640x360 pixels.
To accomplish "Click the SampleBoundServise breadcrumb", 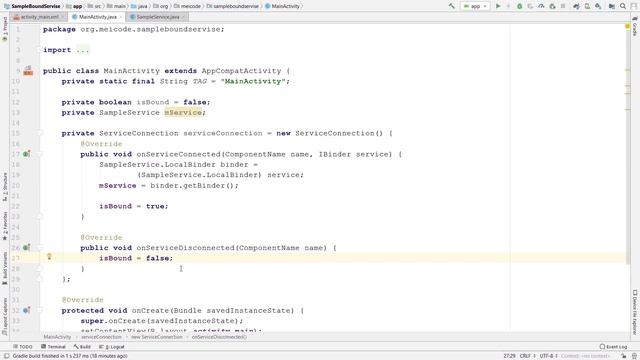I will click(x=32, y=6).
